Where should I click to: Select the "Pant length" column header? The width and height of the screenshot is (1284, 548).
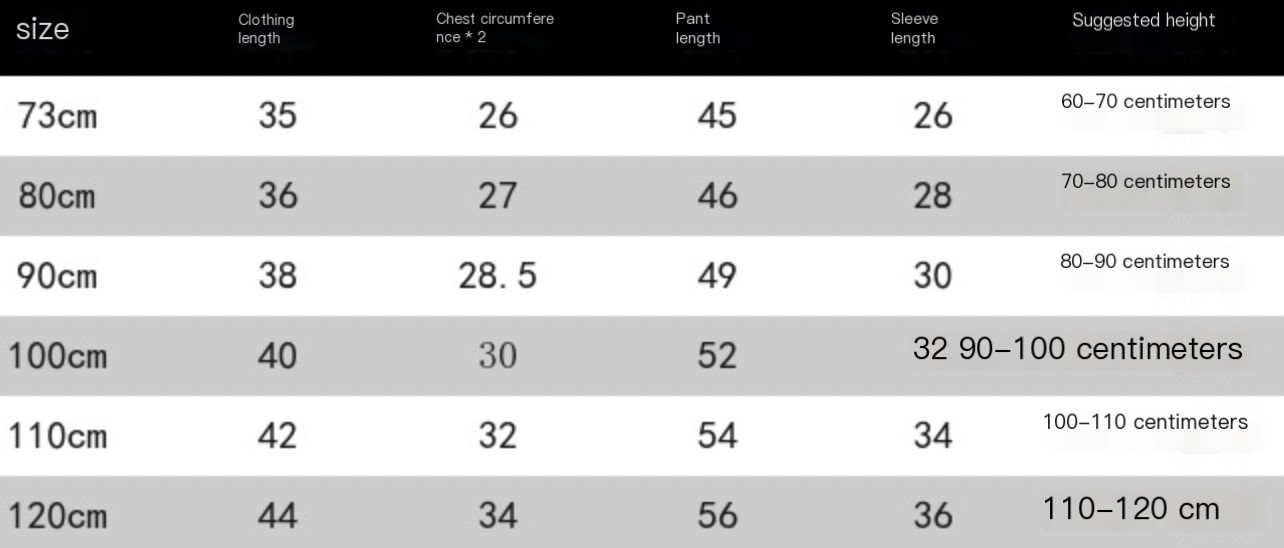(x=698, y=29)
